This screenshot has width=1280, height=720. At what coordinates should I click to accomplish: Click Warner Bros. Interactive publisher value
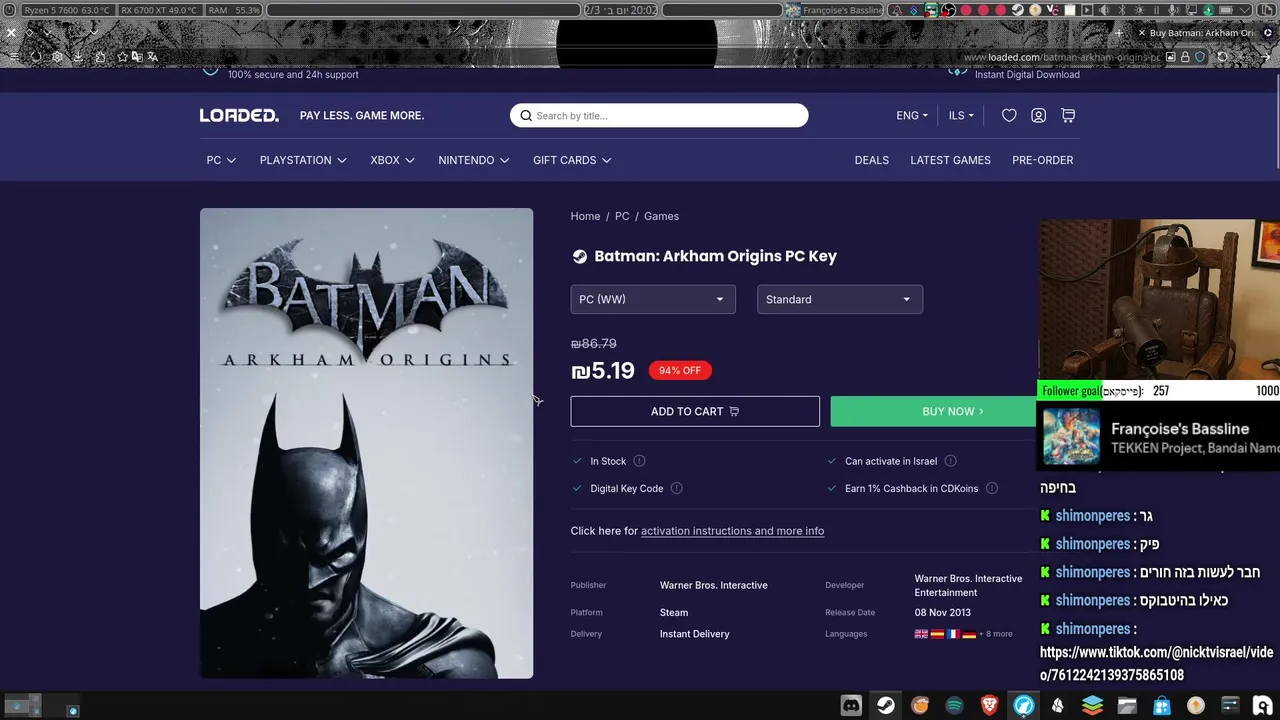pyautogui.click(x=714, y=585)
